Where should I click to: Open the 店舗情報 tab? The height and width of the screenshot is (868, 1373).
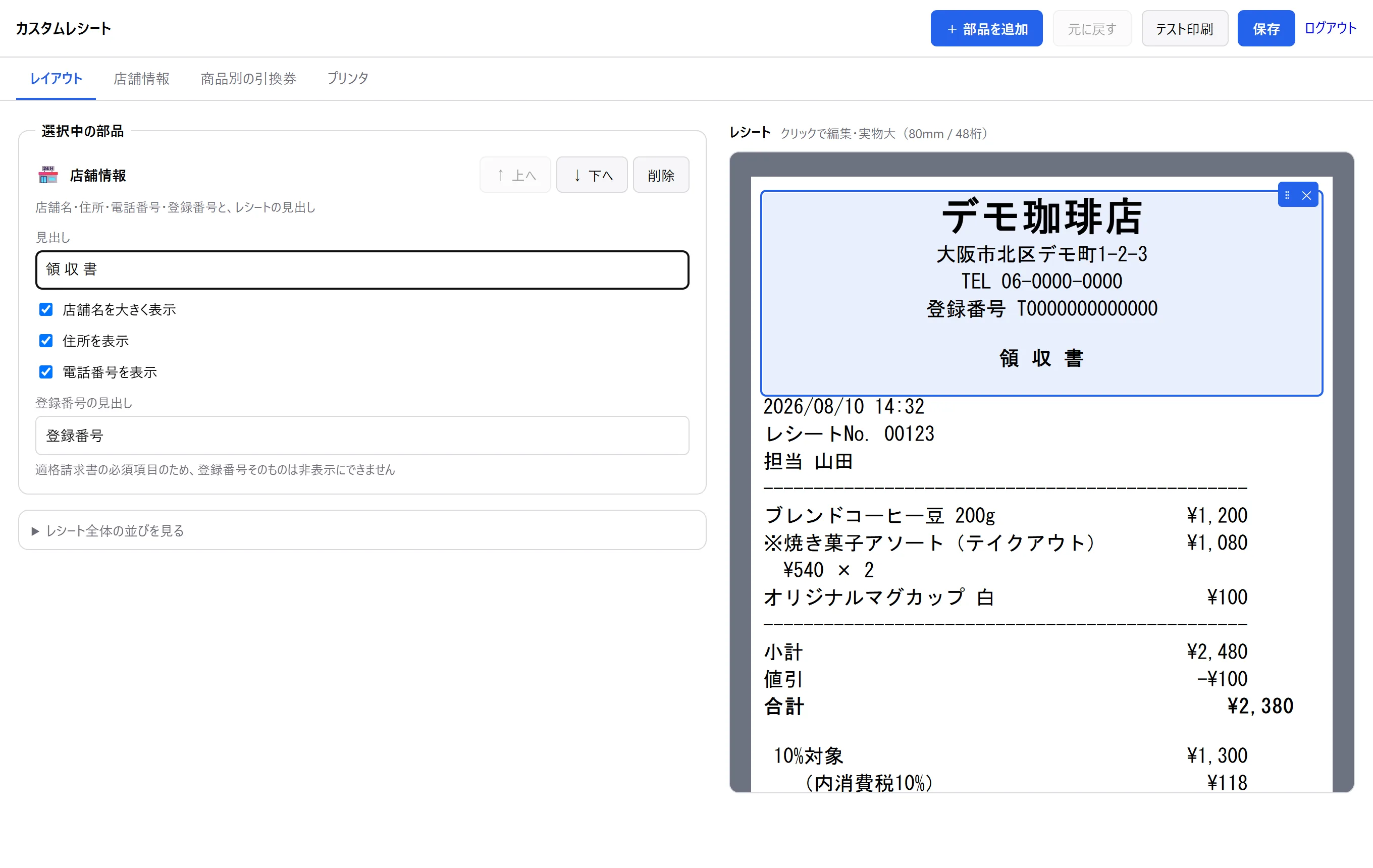click(x=141, y=79)
